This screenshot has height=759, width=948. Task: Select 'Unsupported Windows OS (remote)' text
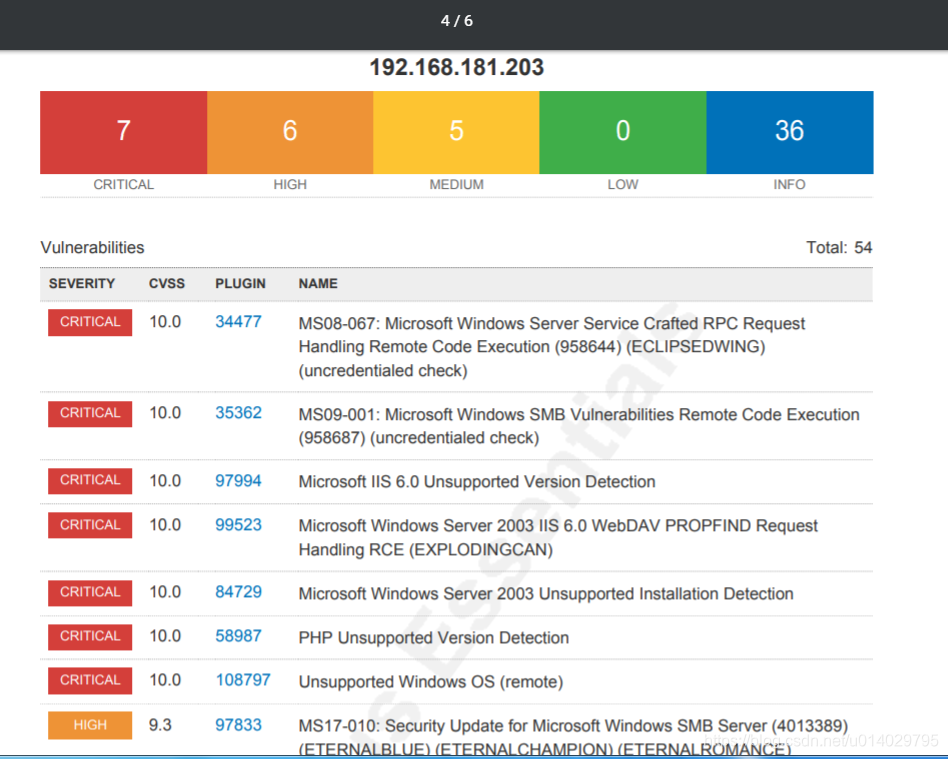[x=430, y=682]
